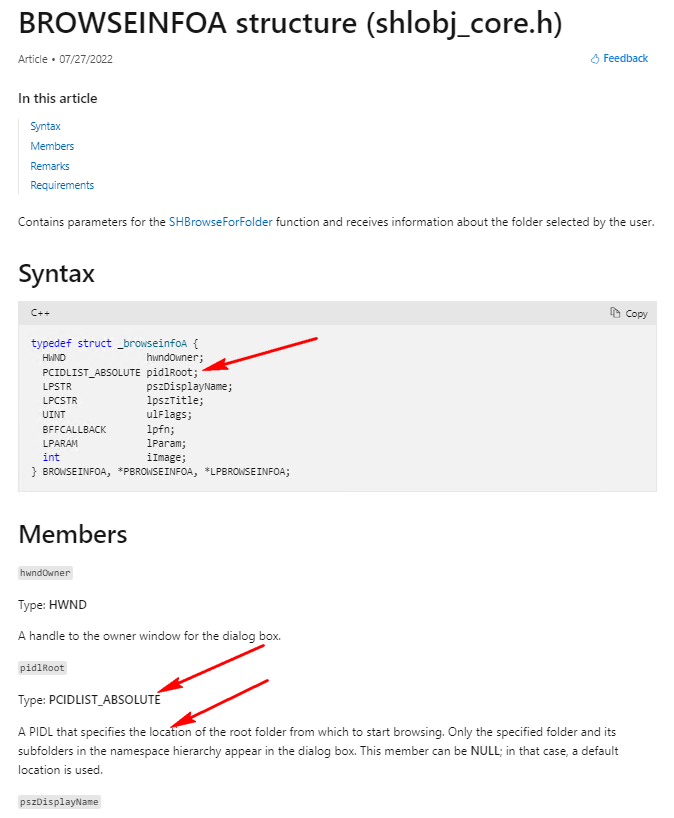Click the pidlRoot member name tag
Viewport: 674px width, 818px height.
click(x=42, y=667)
